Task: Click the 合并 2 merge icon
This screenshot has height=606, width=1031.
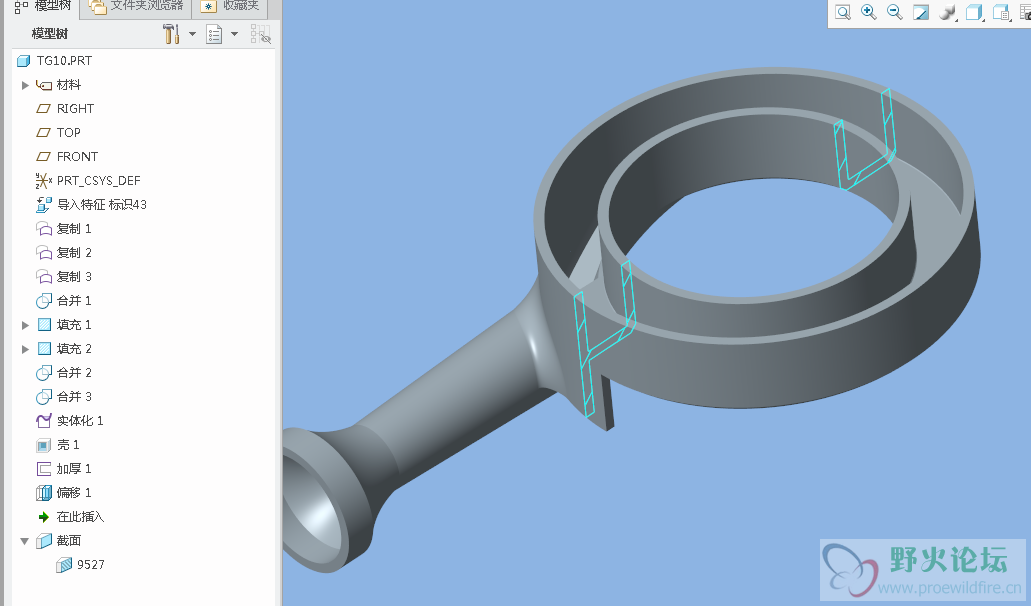Action: click(x=43, y=373)
